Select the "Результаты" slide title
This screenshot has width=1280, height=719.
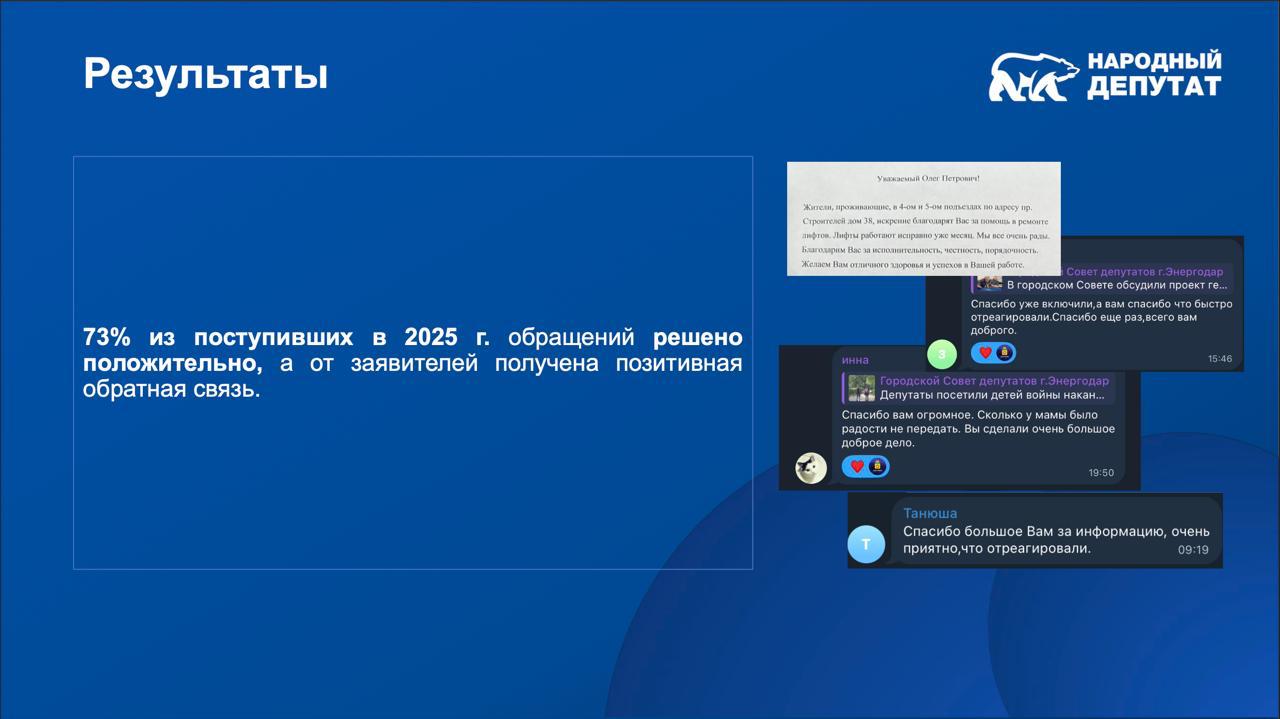pyautogui.click(x=206, y=74)
